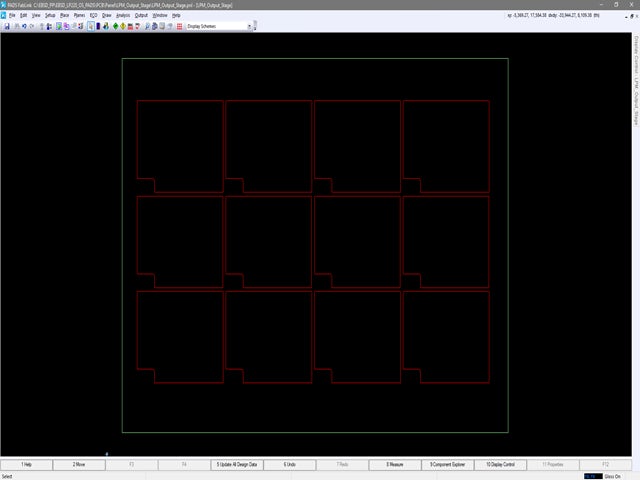Open the ECO menu
The height and width of the screenshot is (480, 640).
point(93,16)
